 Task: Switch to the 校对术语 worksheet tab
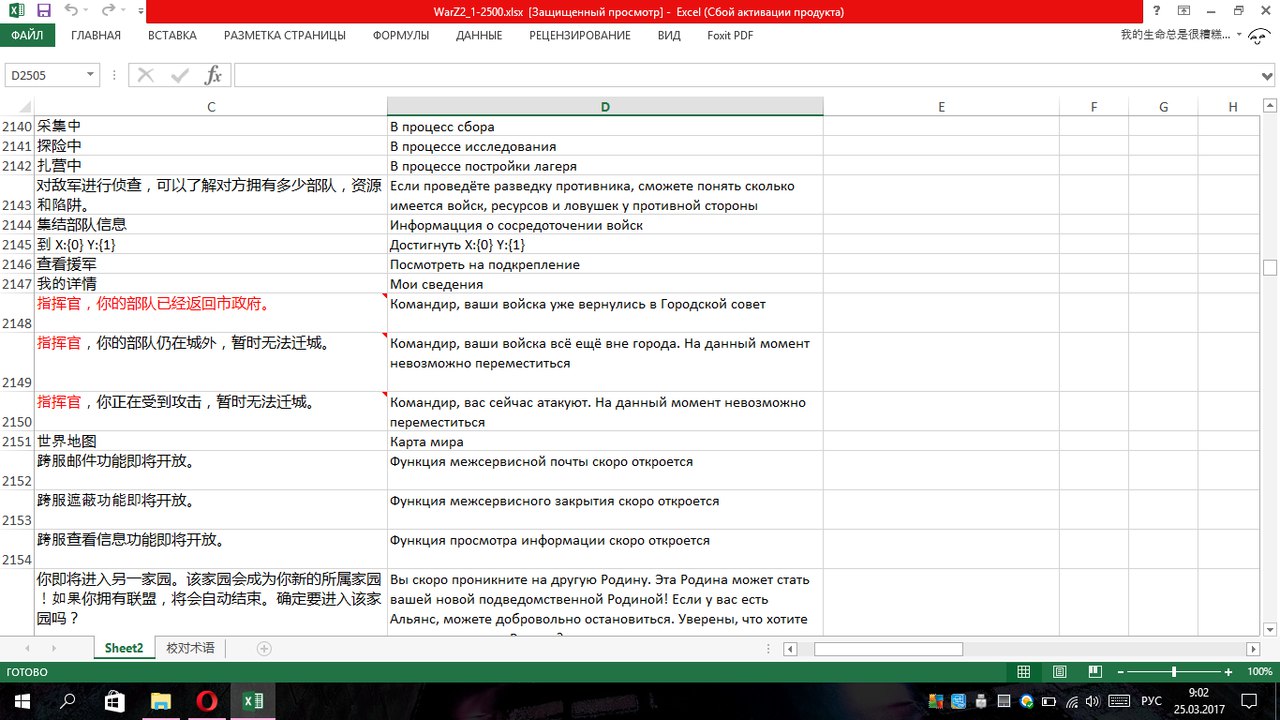coord(190,648)
